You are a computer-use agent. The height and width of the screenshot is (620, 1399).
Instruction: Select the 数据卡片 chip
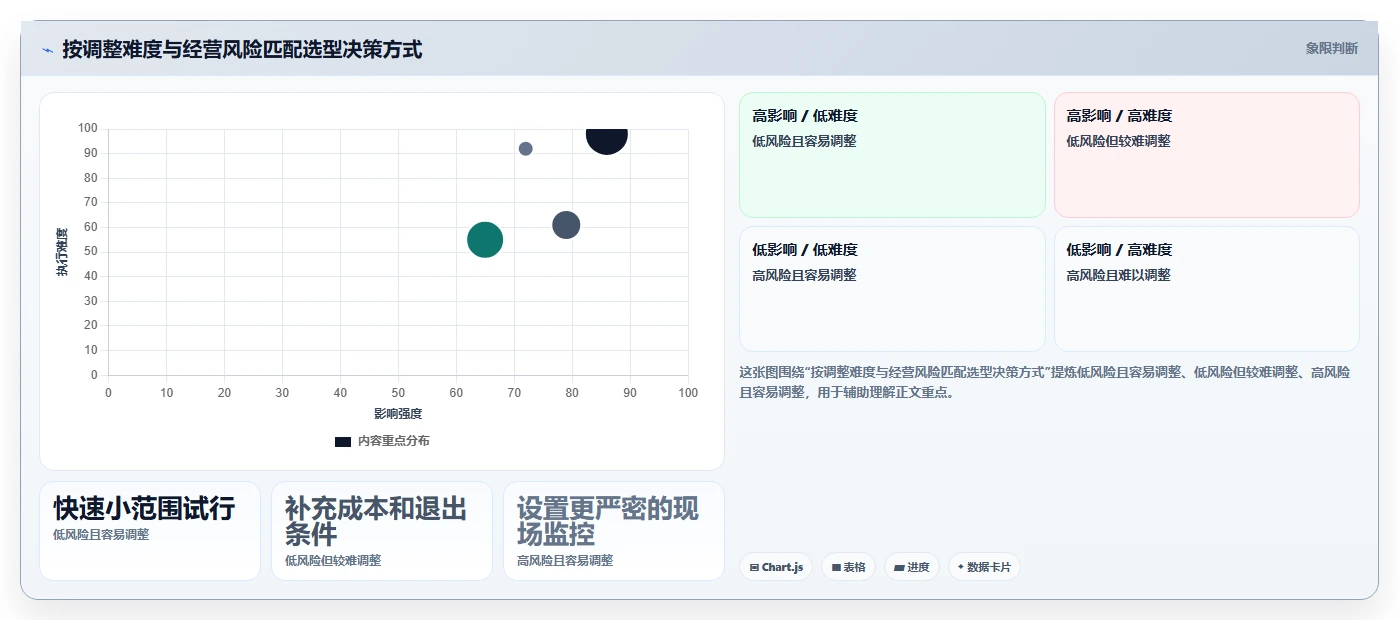click(x=984, y=567)
